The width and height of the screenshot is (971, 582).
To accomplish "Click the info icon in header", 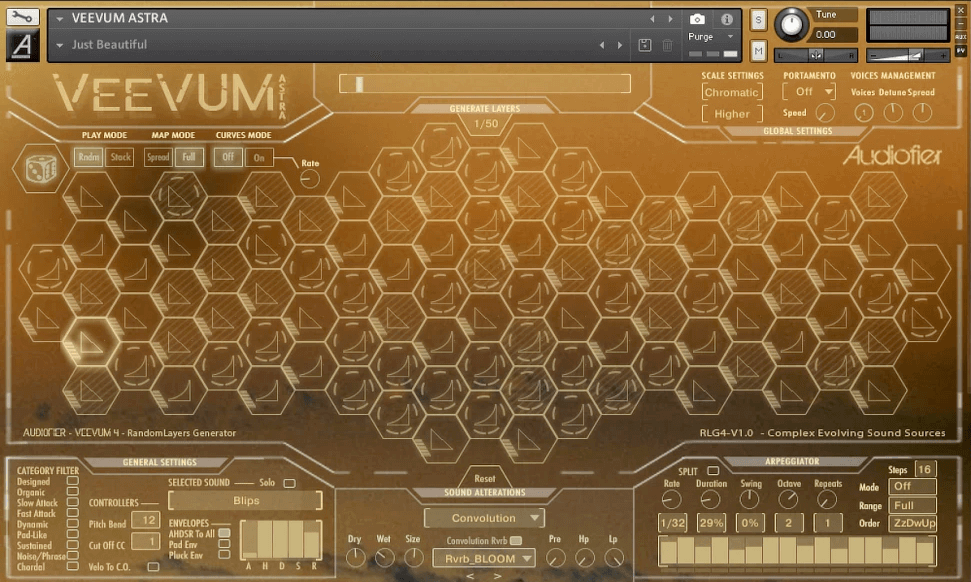I will coord(727,19).
